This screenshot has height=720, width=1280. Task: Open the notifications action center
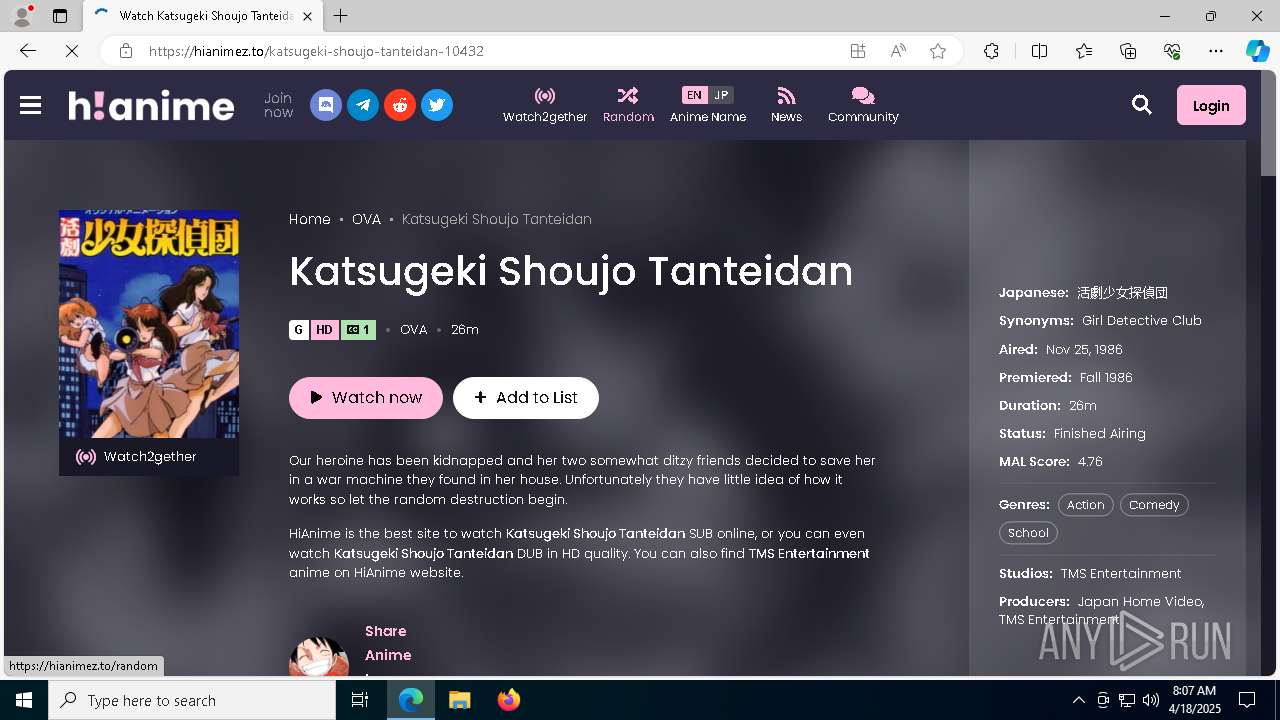tap(1247, 700)
